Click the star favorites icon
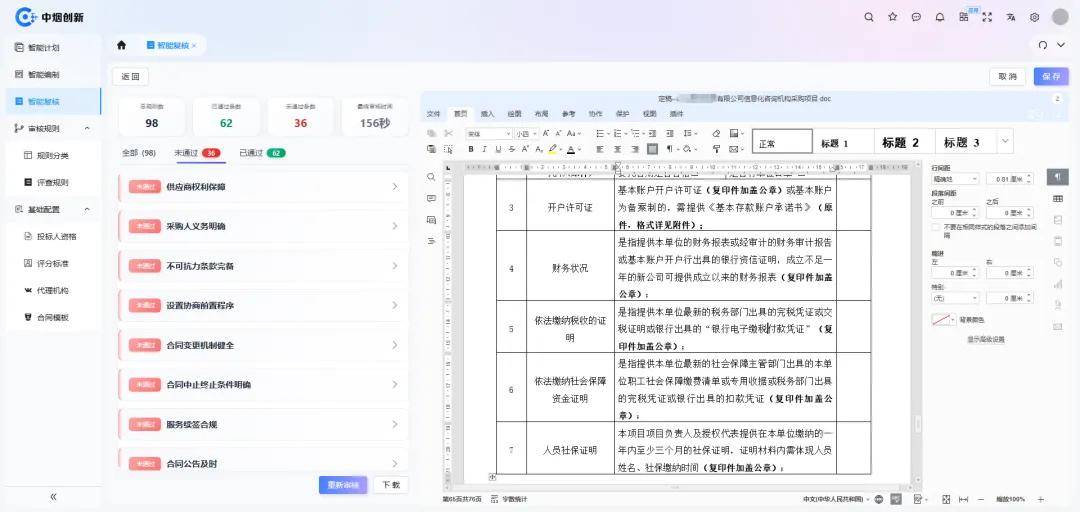 click(x=892, y=17)
